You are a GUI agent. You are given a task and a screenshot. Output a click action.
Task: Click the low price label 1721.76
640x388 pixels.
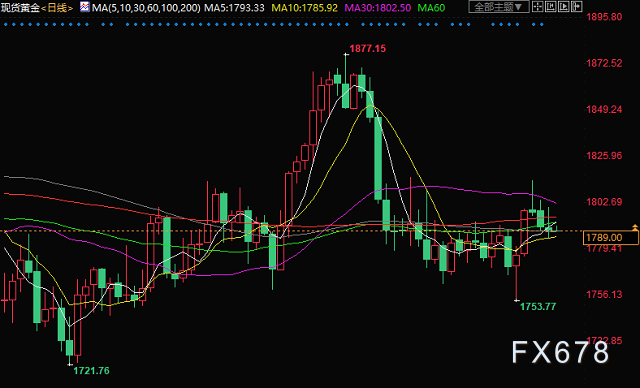91,370
